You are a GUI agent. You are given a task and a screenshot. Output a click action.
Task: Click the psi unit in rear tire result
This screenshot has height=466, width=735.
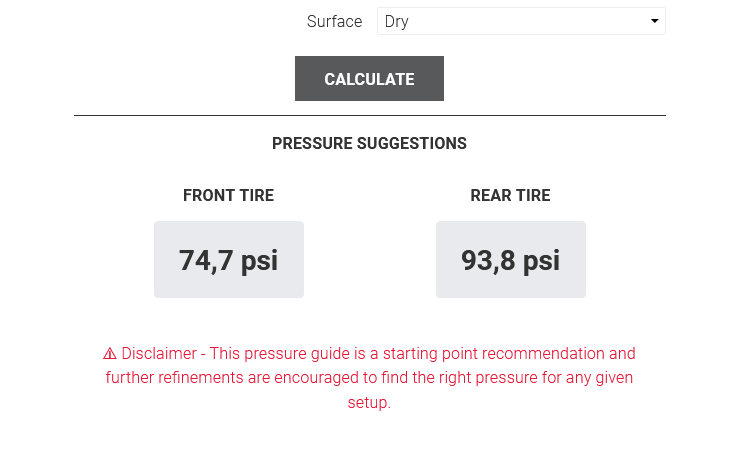tap(540, 260)
